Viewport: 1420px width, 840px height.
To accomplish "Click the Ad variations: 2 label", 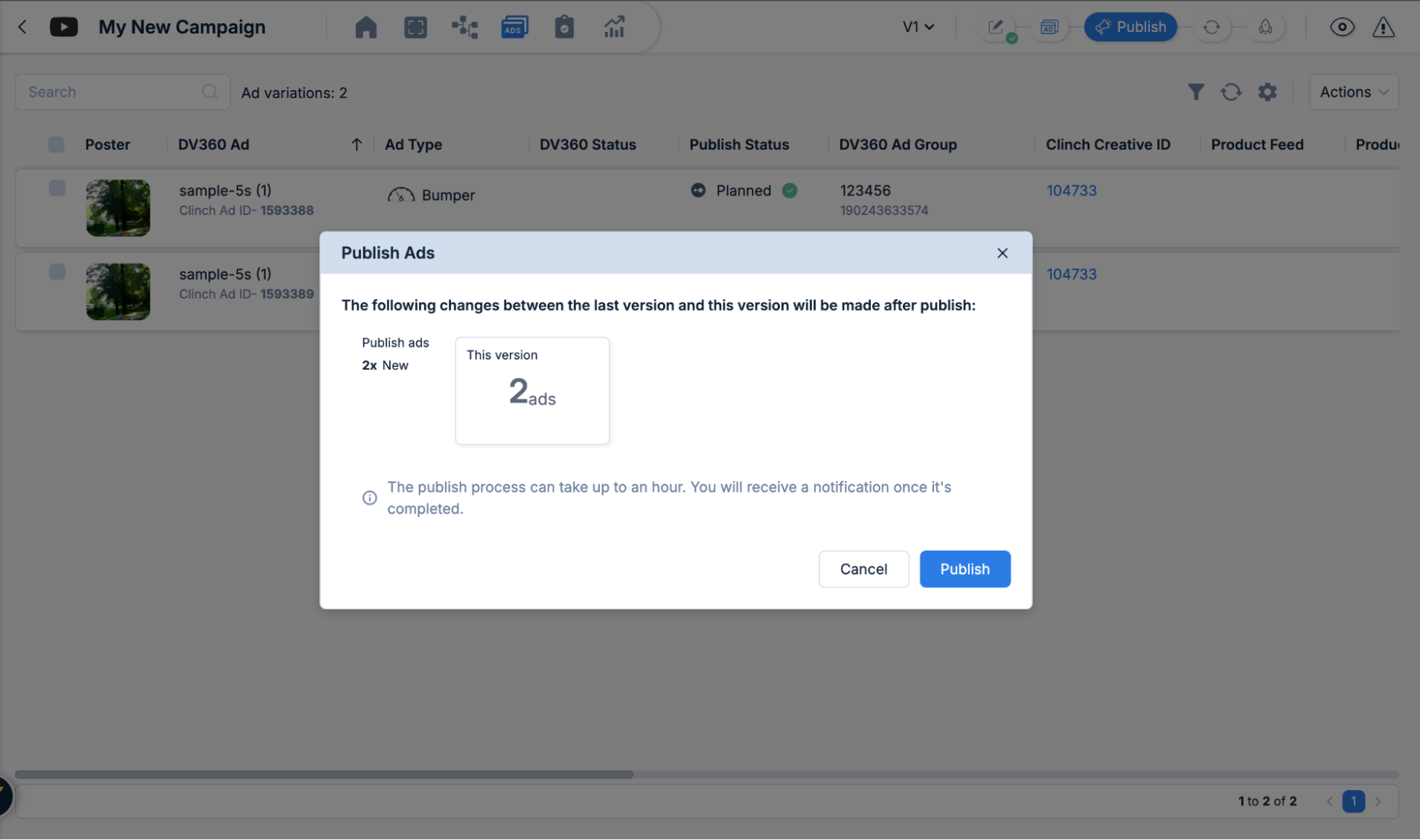I will pyautogui.click(x=294, y=93).
